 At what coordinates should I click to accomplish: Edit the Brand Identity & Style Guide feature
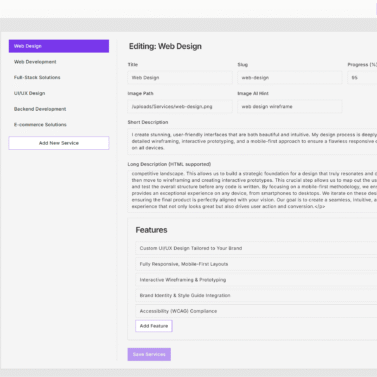[x=256, y=295]
